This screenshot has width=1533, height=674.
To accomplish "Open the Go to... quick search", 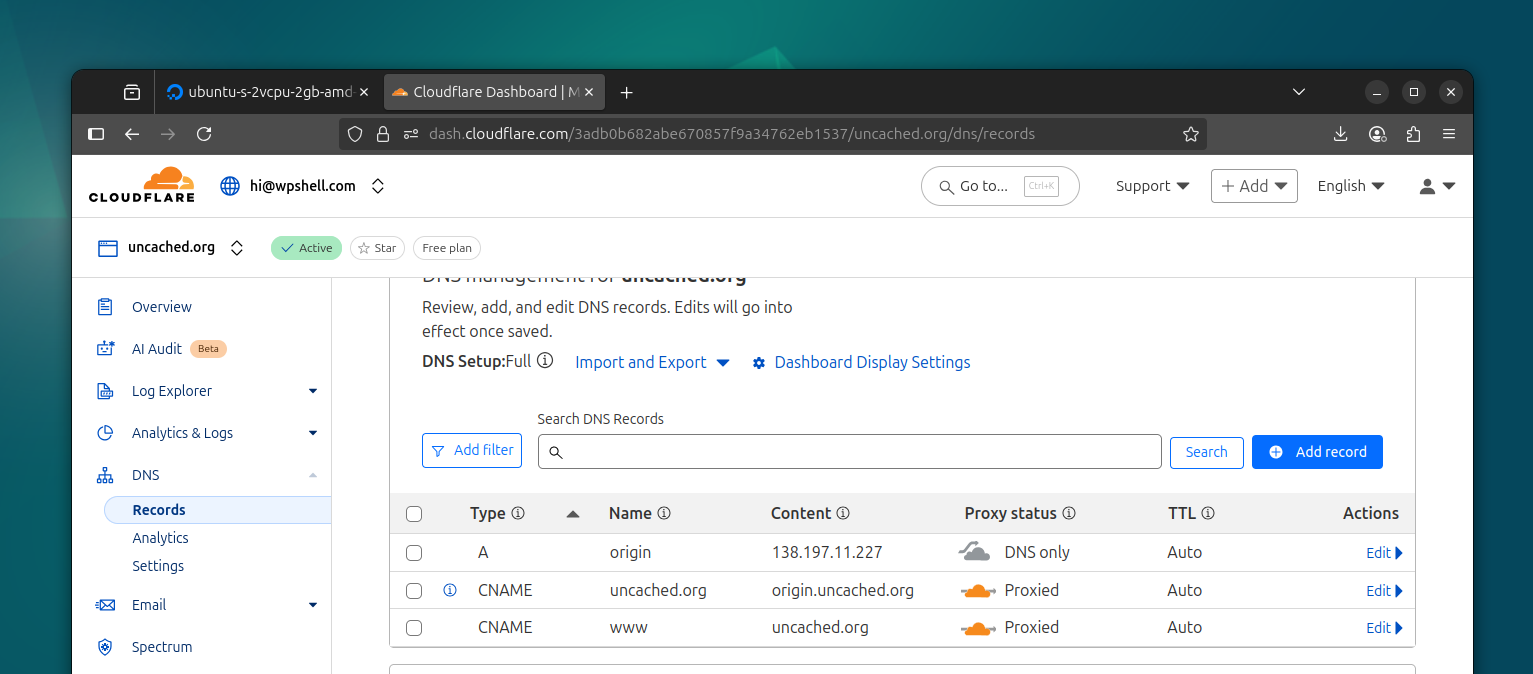I will [1000, 186].
